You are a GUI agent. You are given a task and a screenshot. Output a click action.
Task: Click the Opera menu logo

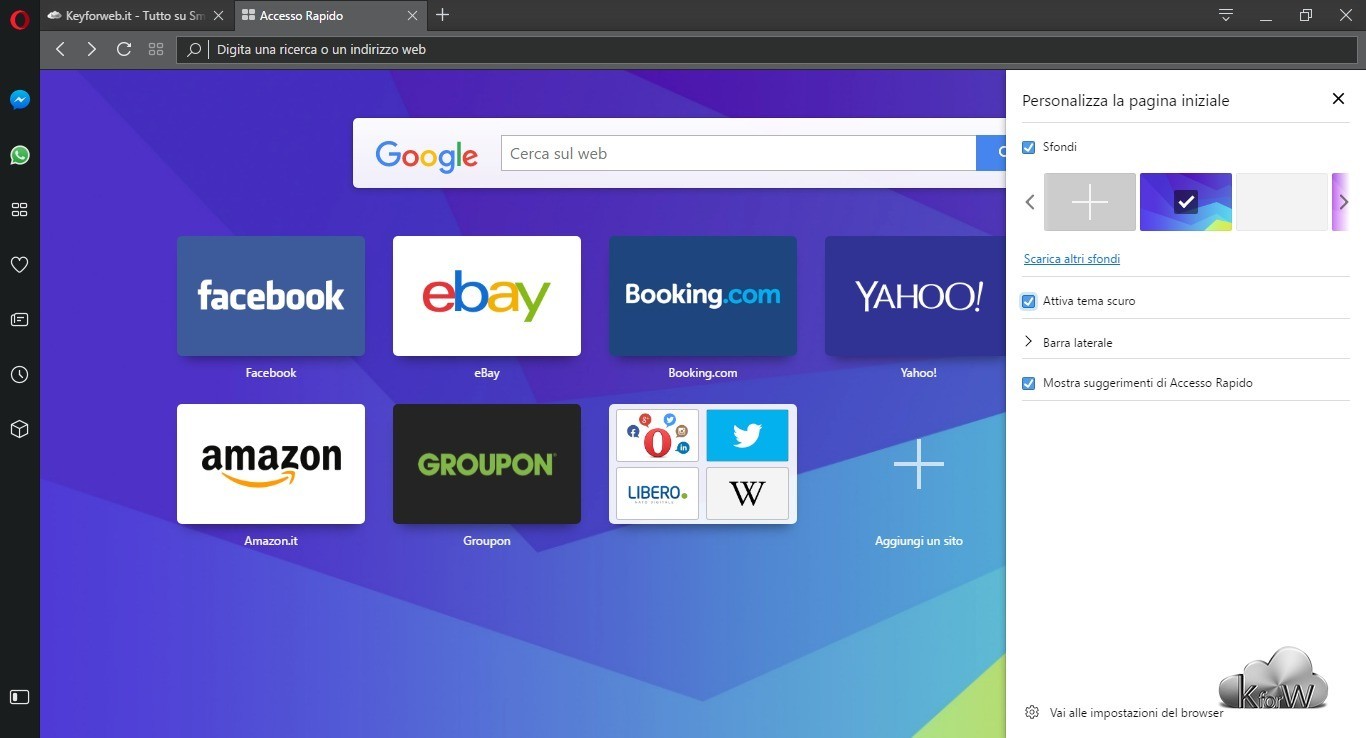19,19
